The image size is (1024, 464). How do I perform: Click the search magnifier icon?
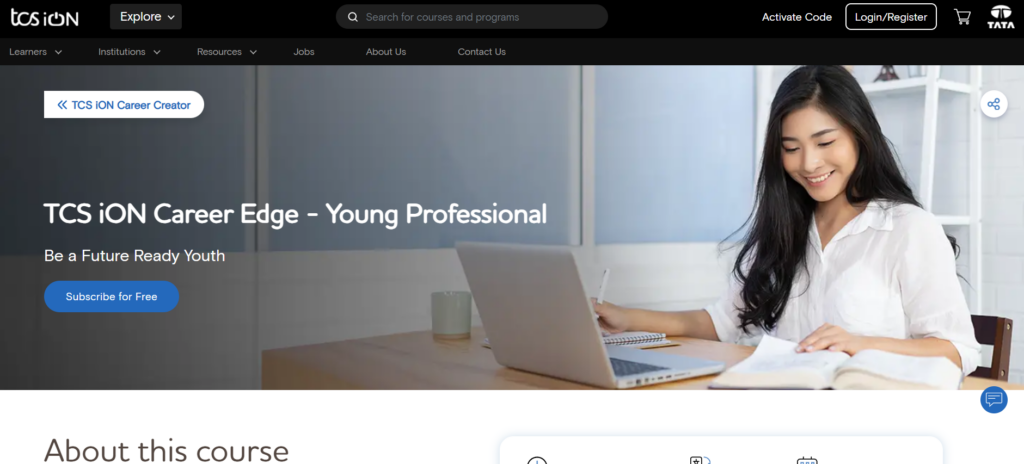[x=353, y=17]
